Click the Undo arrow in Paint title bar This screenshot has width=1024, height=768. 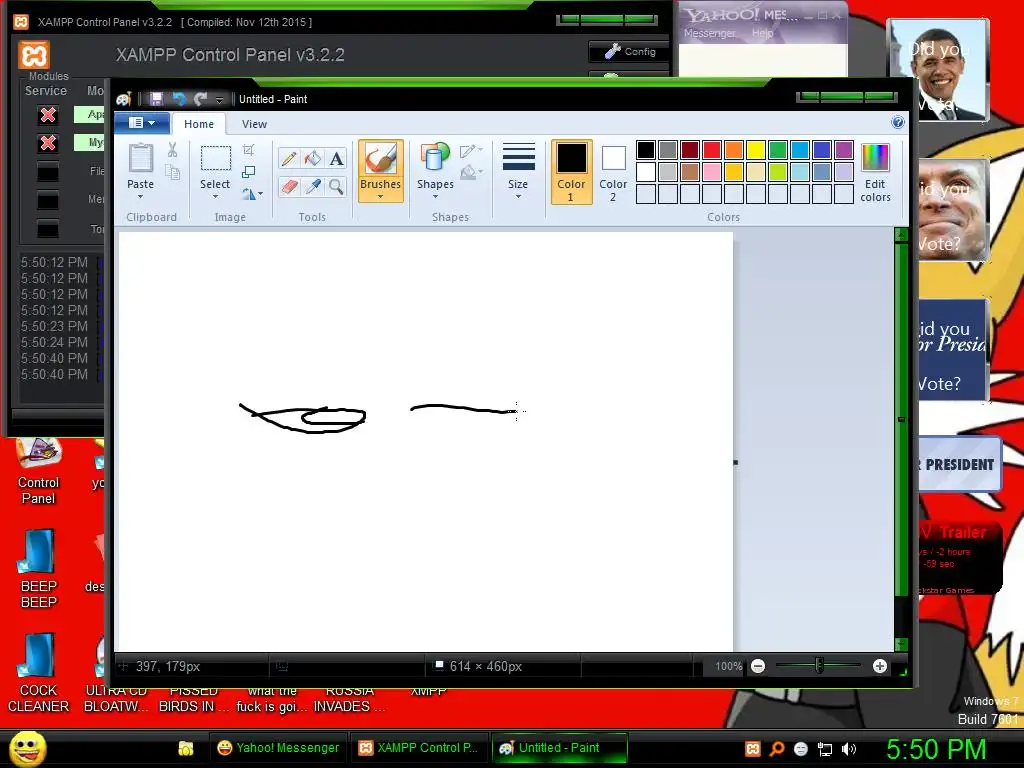click(178, 99)
